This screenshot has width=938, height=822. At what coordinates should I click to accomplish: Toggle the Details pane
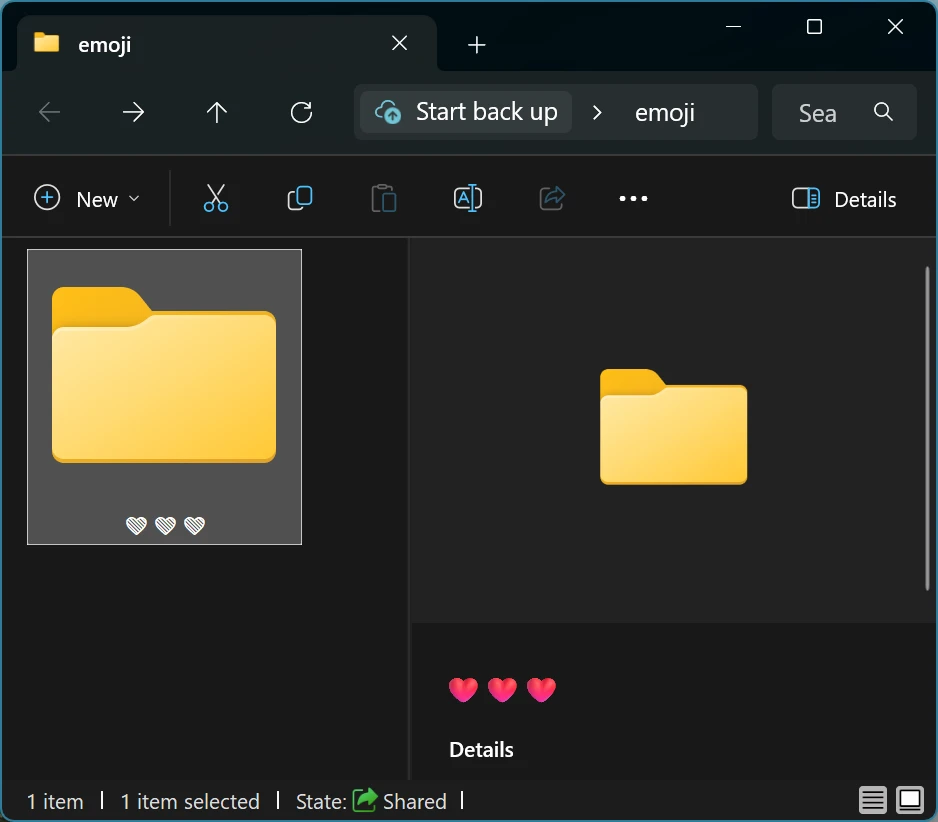[x=843, y=199]
